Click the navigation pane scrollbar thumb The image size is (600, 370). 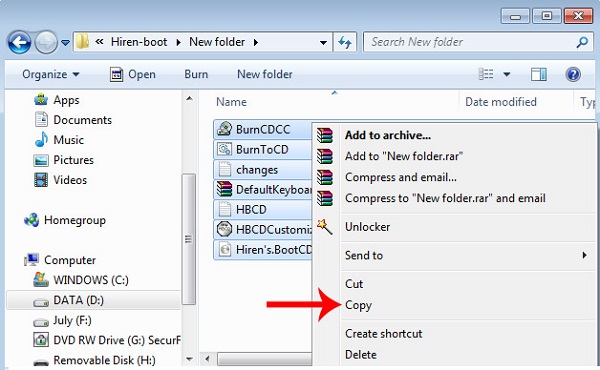pyautogui.click(x=189, y=239)
